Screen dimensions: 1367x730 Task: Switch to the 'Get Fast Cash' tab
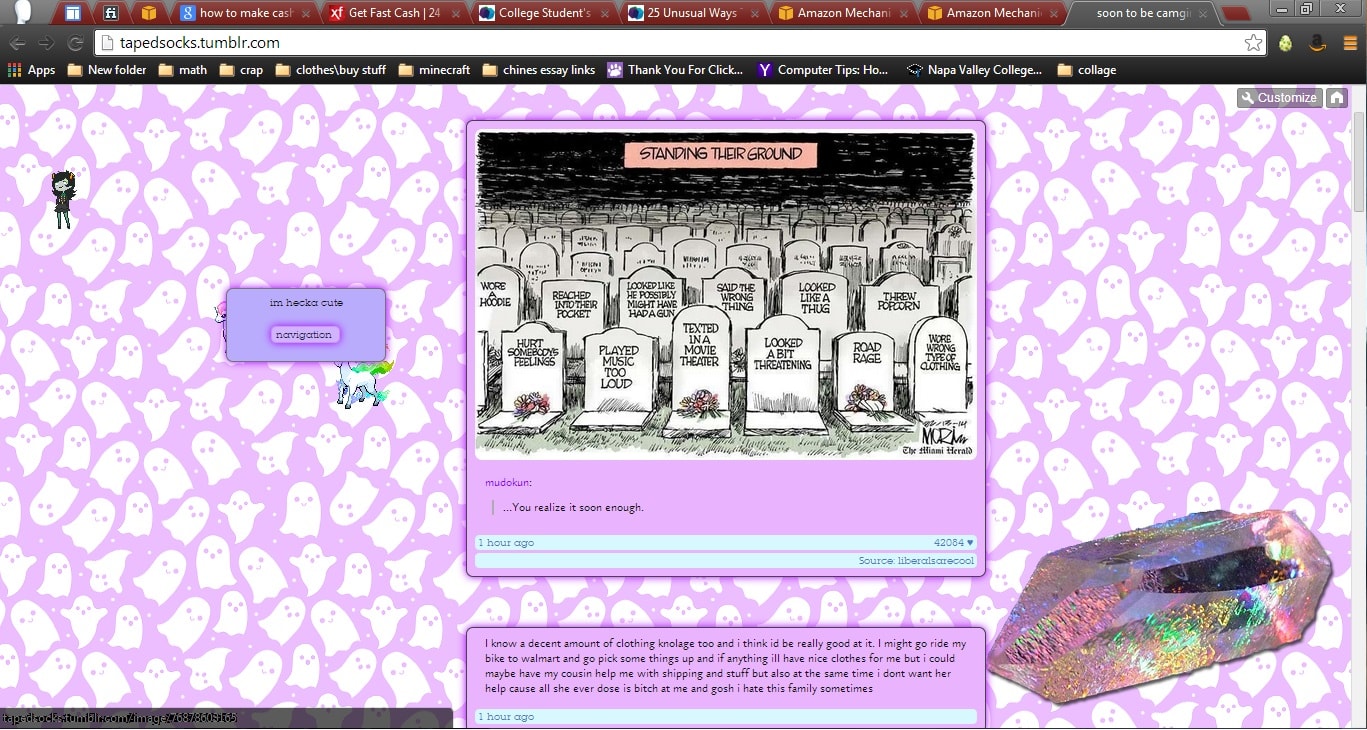tap(390, 13)
